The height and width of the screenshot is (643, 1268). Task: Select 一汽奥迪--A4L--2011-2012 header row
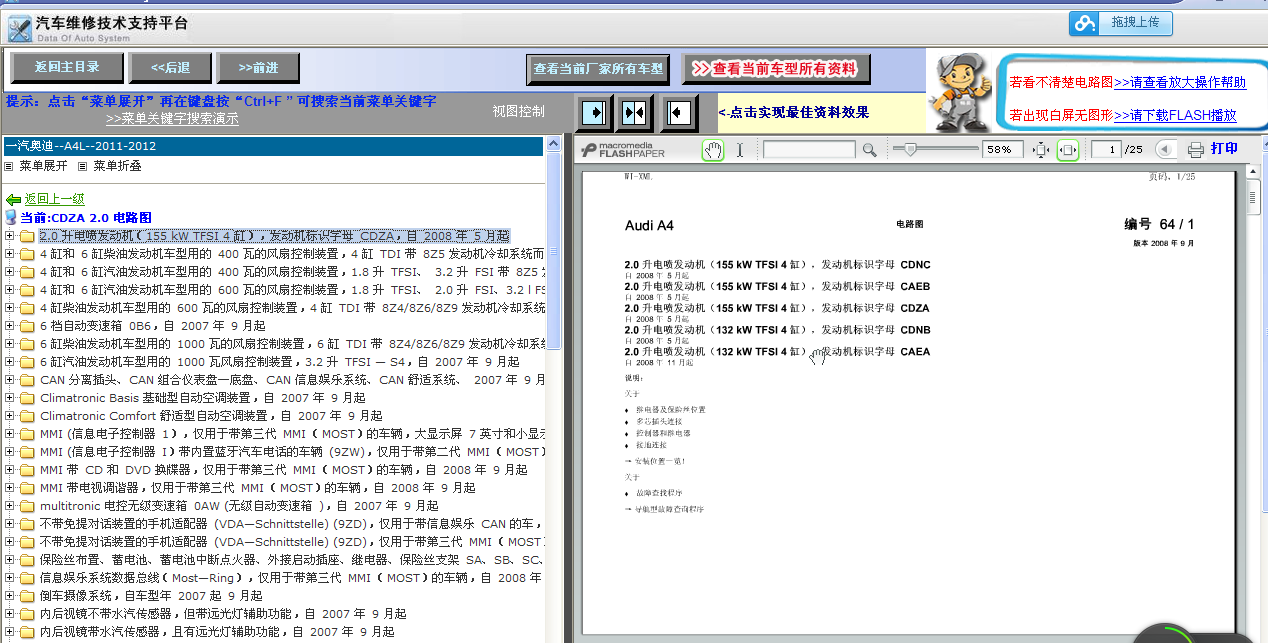pos(274,146)
